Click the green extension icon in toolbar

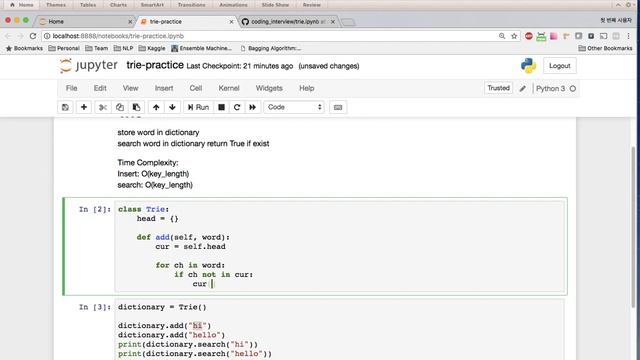point(541,36)
